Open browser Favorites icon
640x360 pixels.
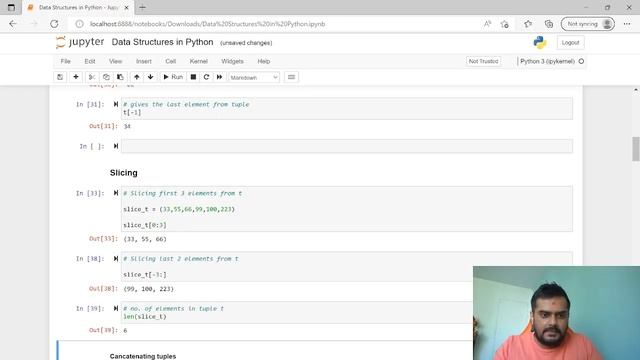[x=528, y=24]
